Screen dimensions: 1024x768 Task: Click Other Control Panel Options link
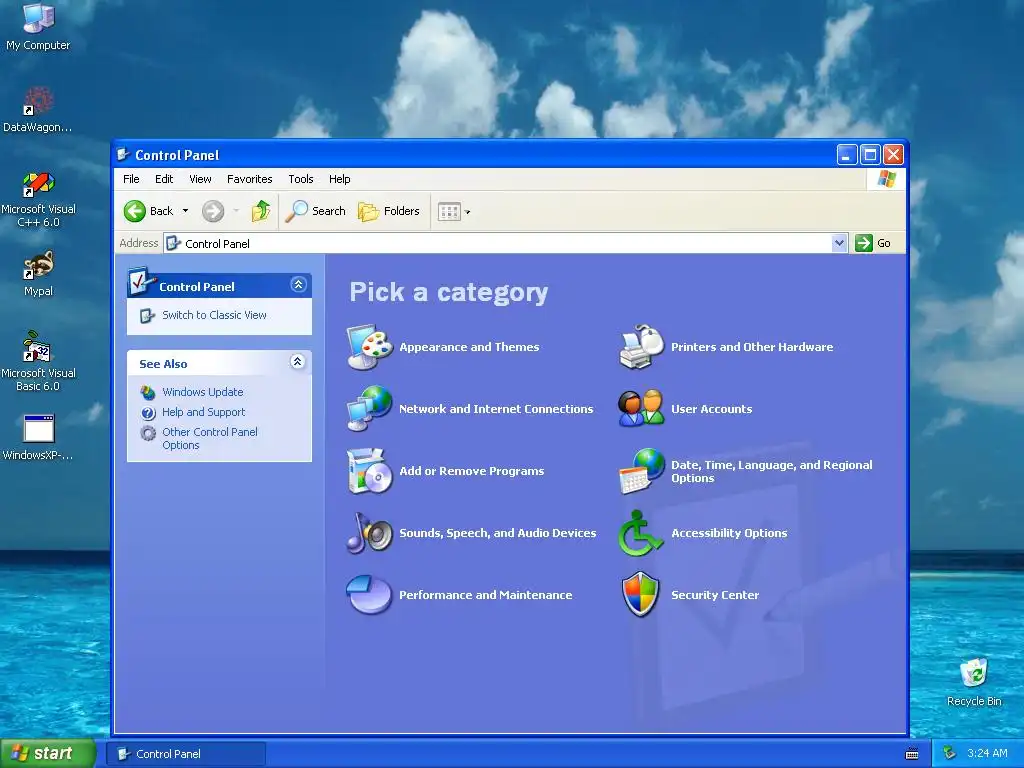point(210,438)
